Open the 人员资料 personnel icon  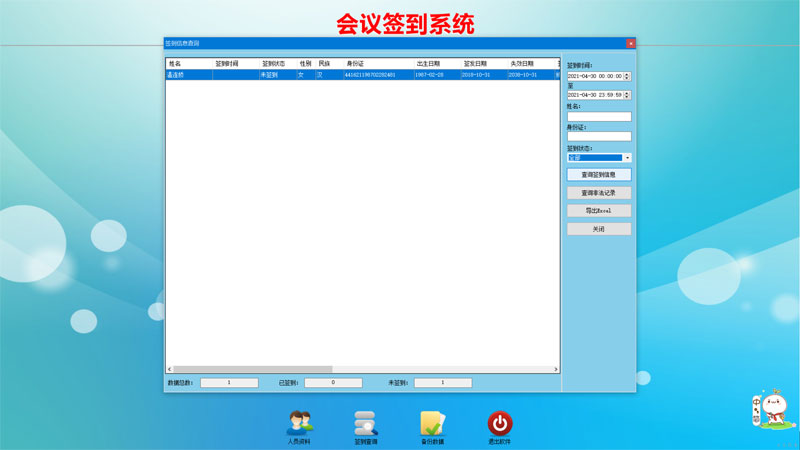pyautogui.click(x=299, y=424)
